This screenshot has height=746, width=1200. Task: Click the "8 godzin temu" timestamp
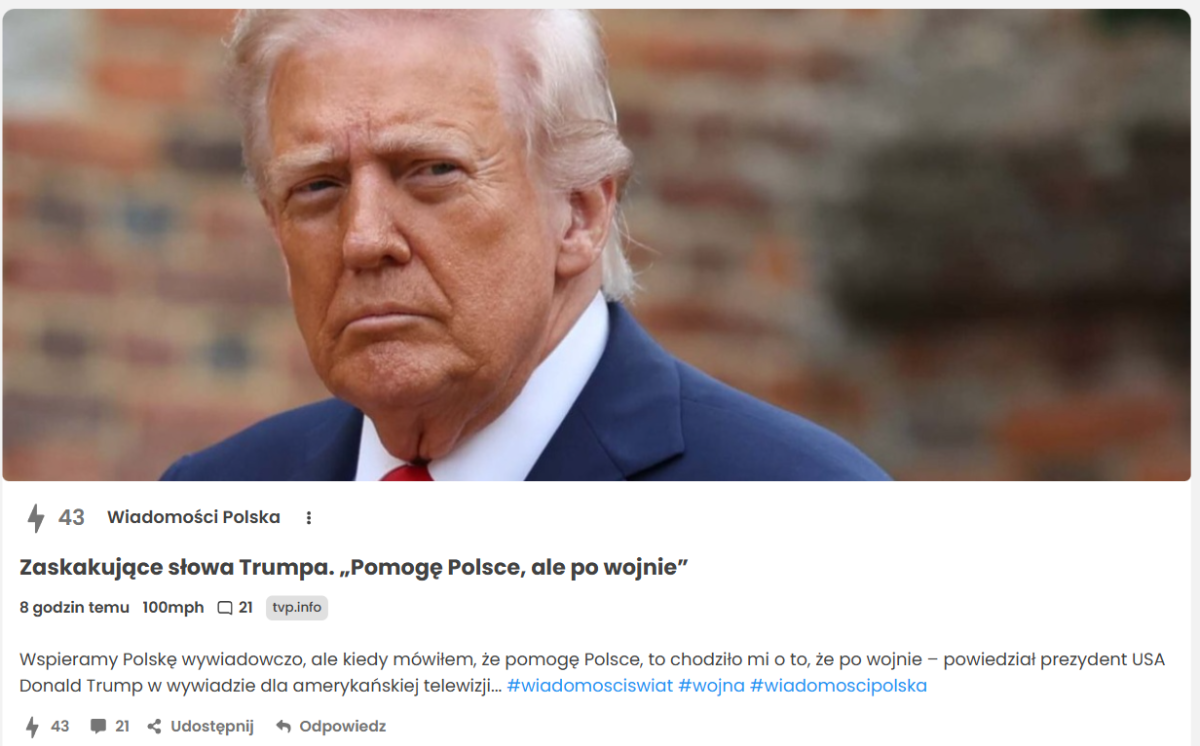click(74, 607)
